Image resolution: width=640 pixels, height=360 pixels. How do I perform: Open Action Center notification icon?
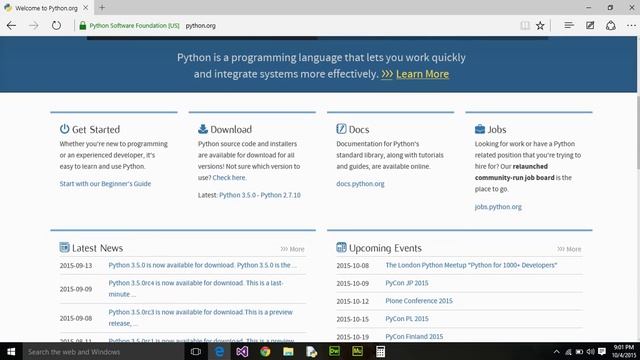pos(602,351)
